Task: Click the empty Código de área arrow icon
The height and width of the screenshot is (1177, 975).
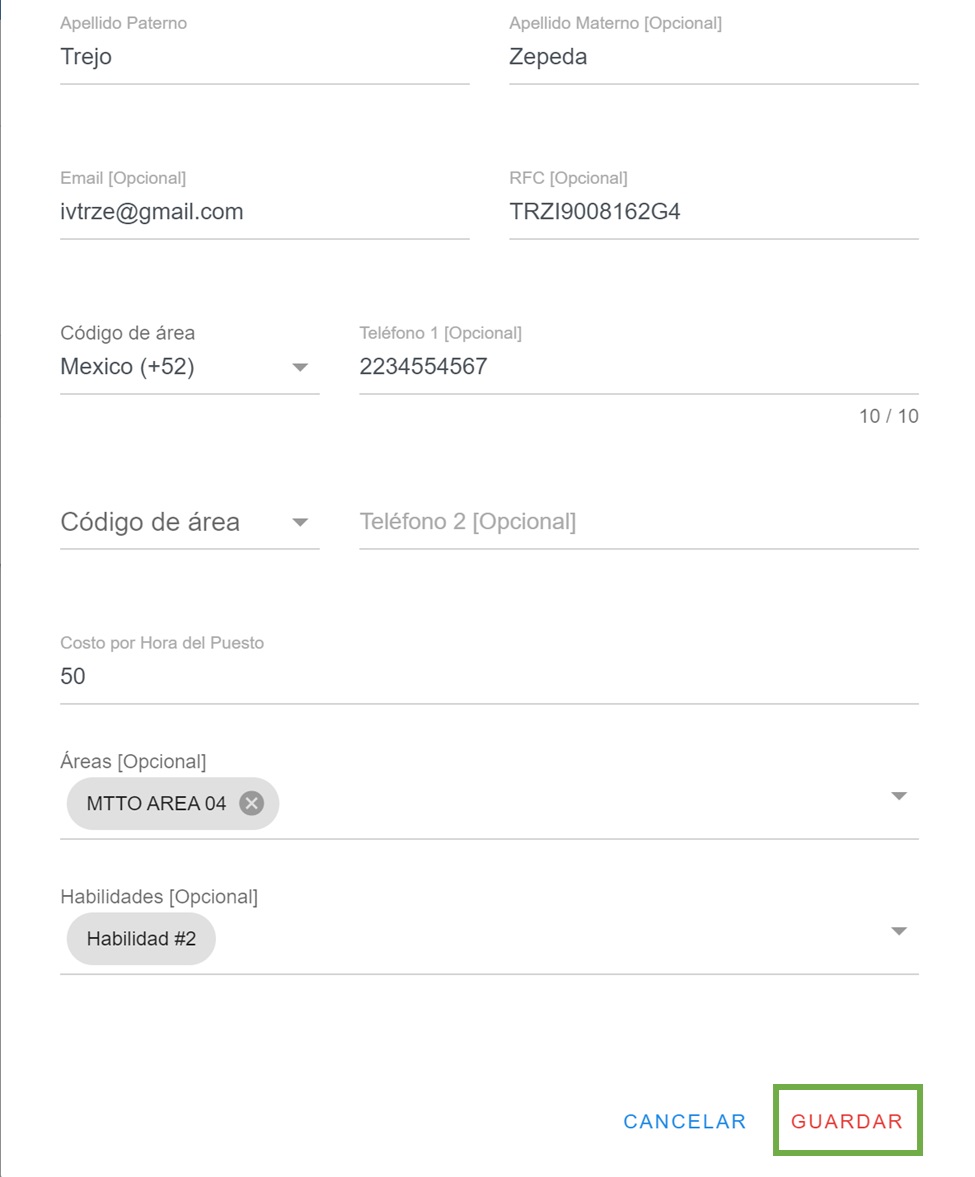Action: tap(300, 522)
